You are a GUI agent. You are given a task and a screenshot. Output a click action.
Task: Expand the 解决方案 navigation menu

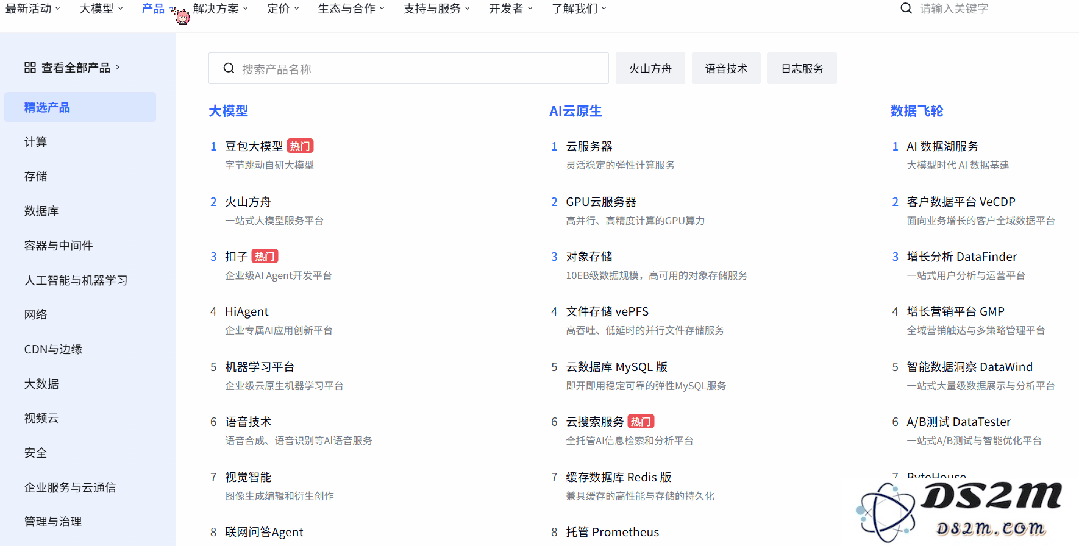[x=220, y=9]
